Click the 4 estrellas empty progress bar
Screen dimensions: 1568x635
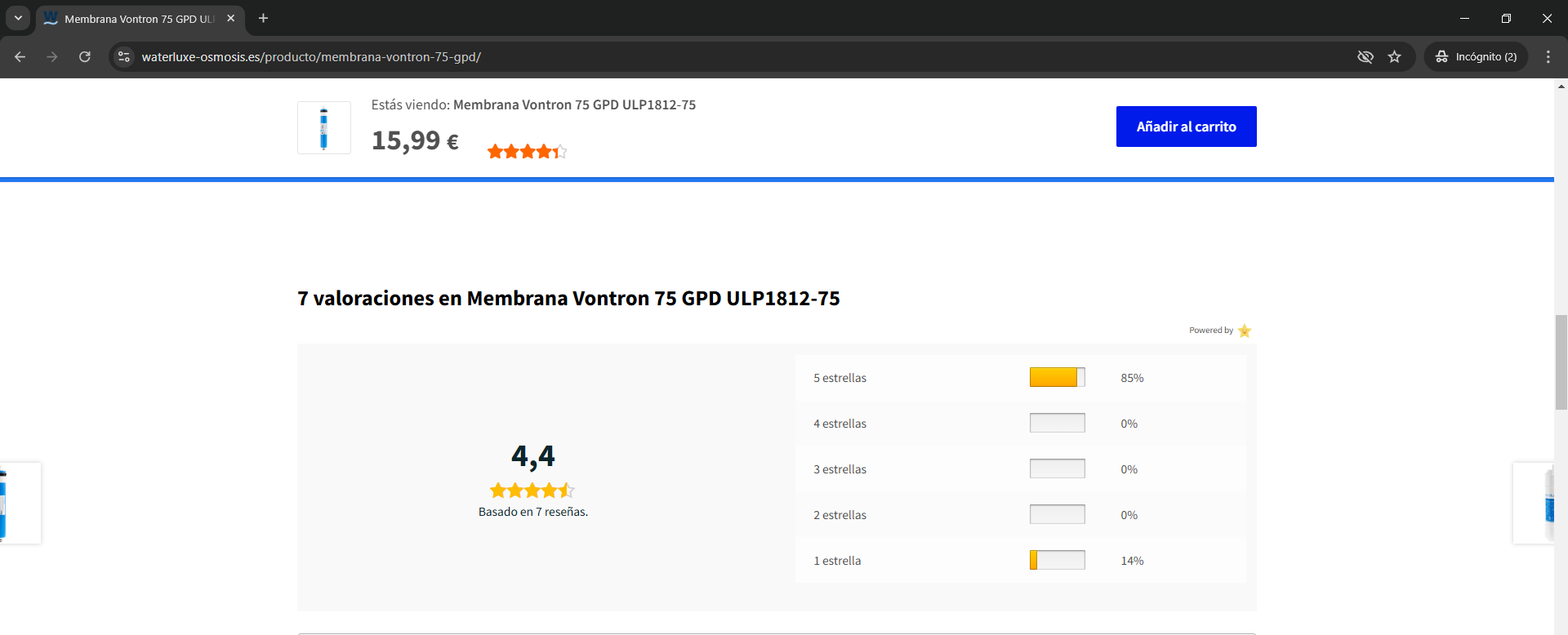tap(1058, 423)
